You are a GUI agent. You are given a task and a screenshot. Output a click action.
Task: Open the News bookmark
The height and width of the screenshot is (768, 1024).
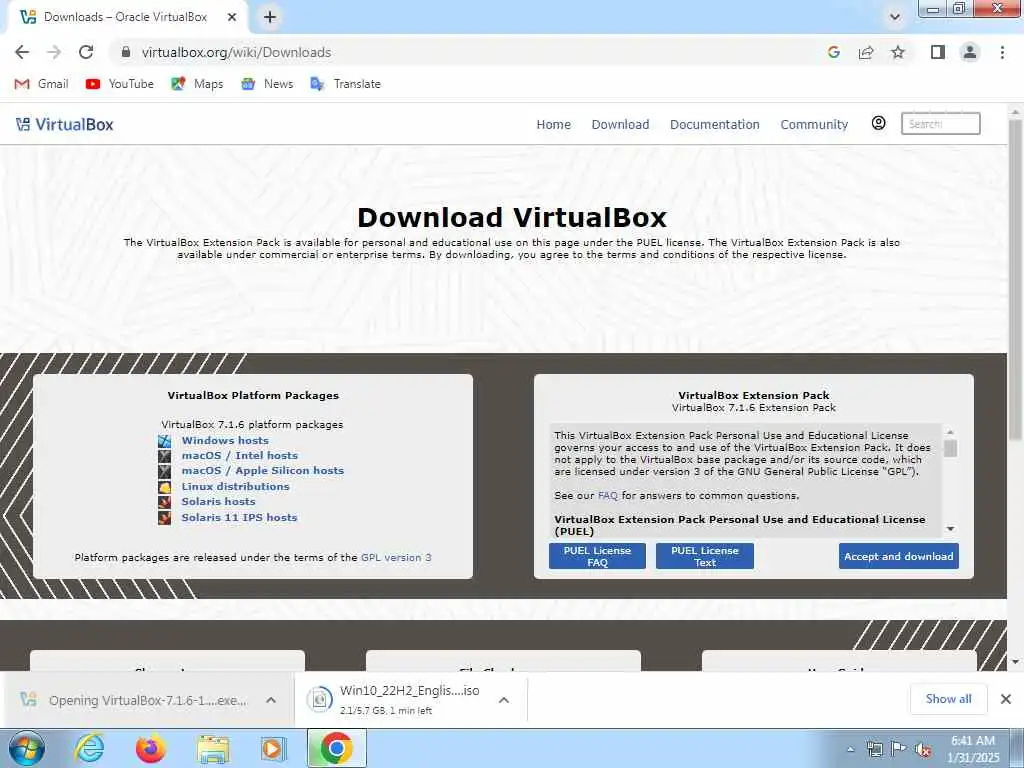(267, 84)
